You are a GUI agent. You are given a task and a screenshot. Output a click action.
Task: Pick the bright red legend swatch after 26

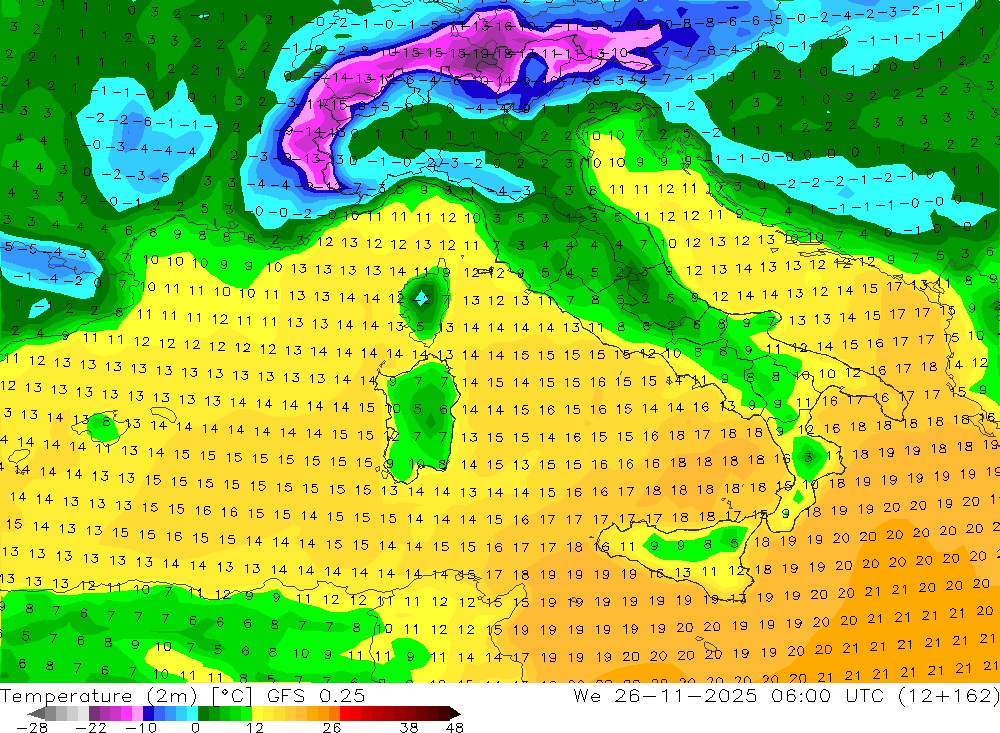345,713
